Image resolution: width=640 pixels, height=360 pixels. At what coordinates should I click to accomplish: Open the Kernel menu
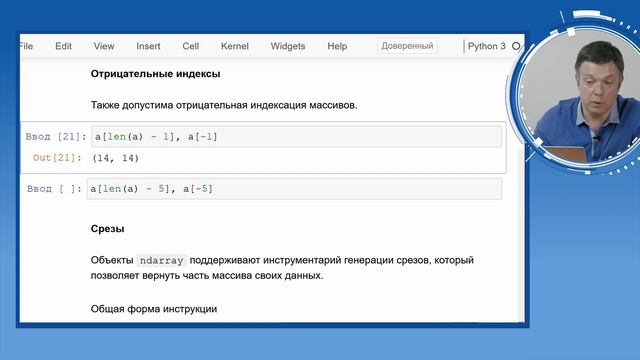tap(235, 46)
